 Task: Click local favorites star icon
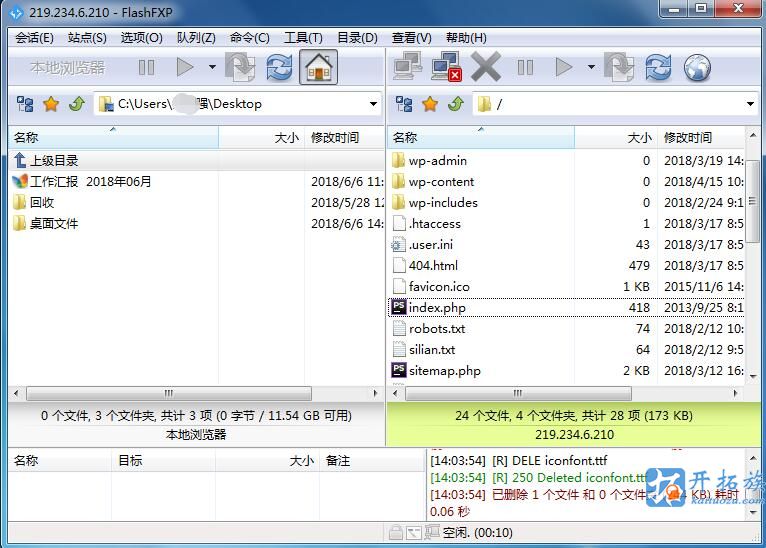[51, 104]
